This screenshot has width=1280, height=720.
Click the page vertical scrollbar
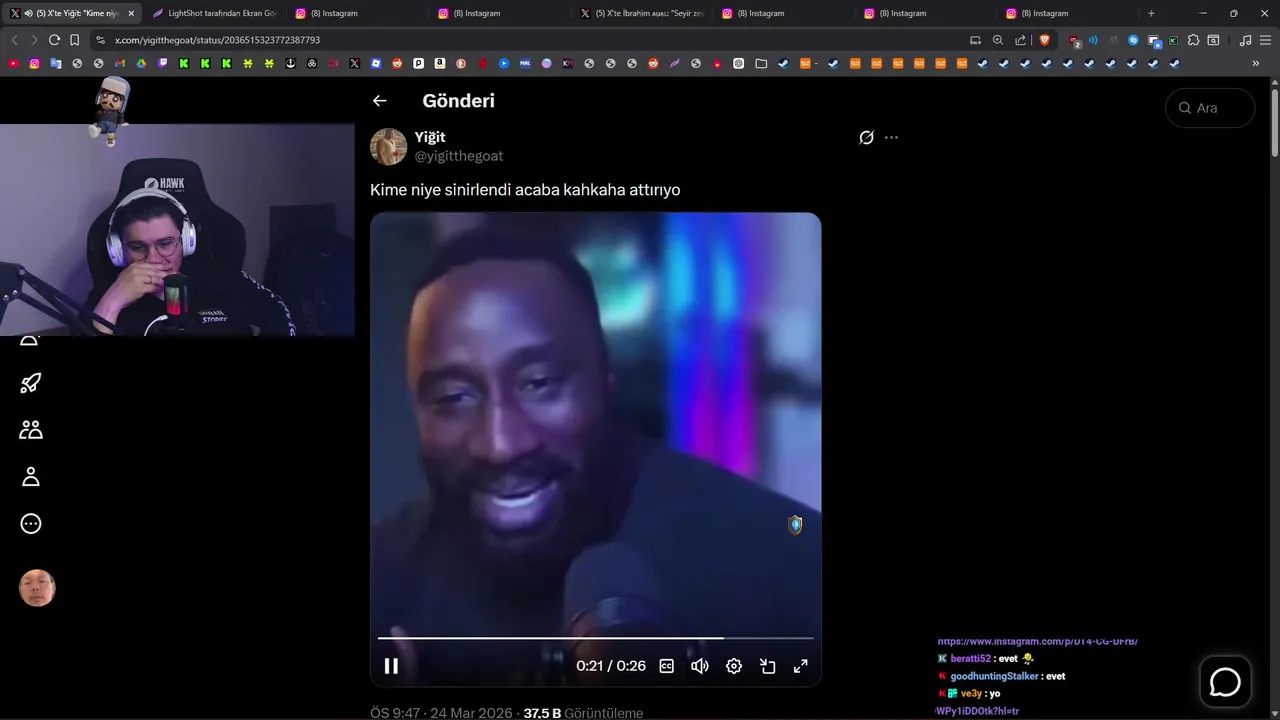(x=1275, y=122)
